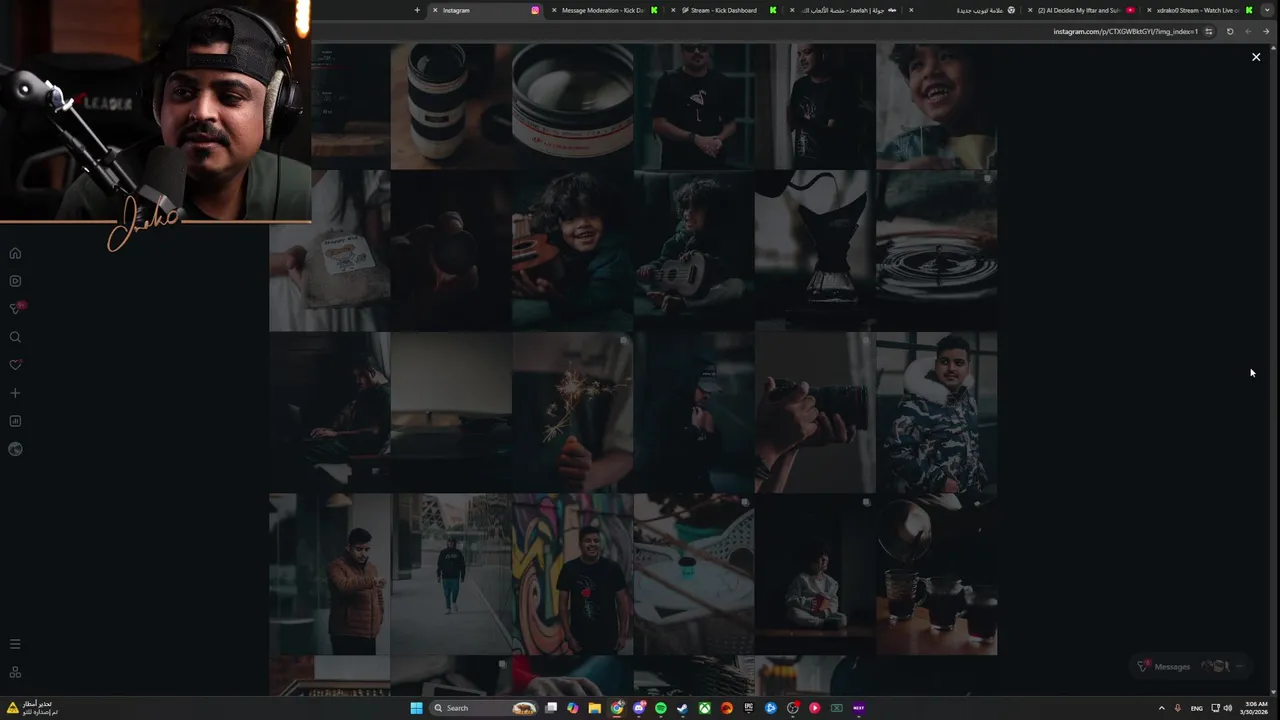
Task: Open File Explorer from taskbar
Action: pos(595,708)
